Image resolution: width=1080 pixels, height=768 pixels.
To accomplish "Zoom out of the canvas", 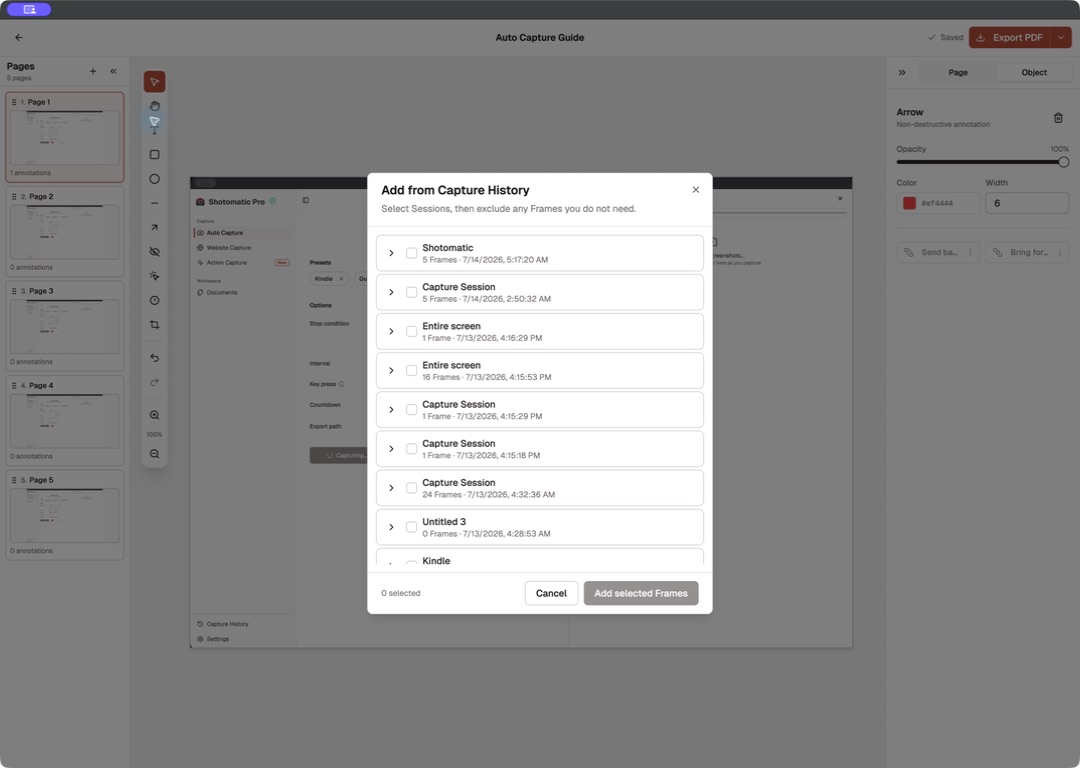I will (x=154, y=454).
